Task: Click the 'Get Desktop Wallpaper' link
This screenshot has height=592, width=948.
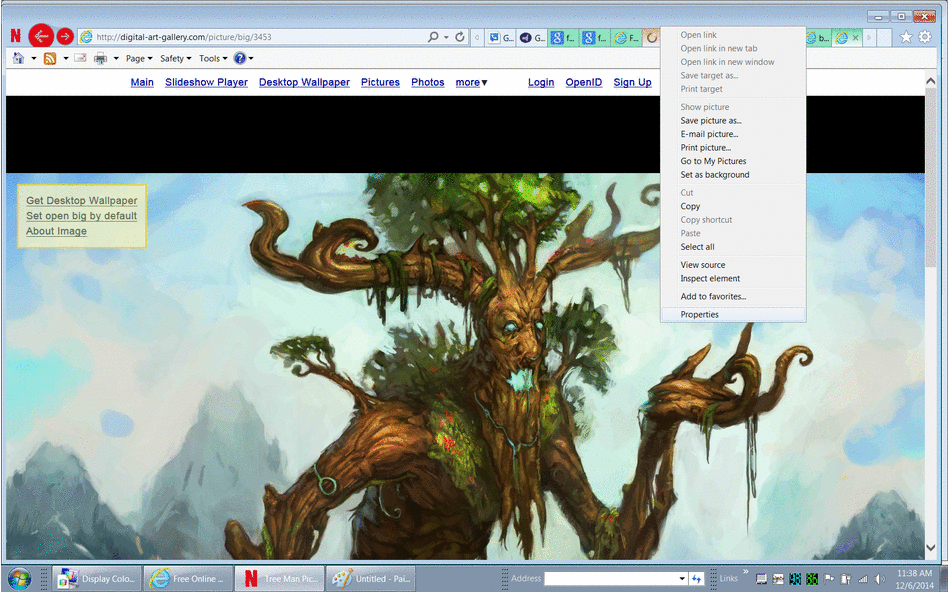Action: click(x=82, y=201)
